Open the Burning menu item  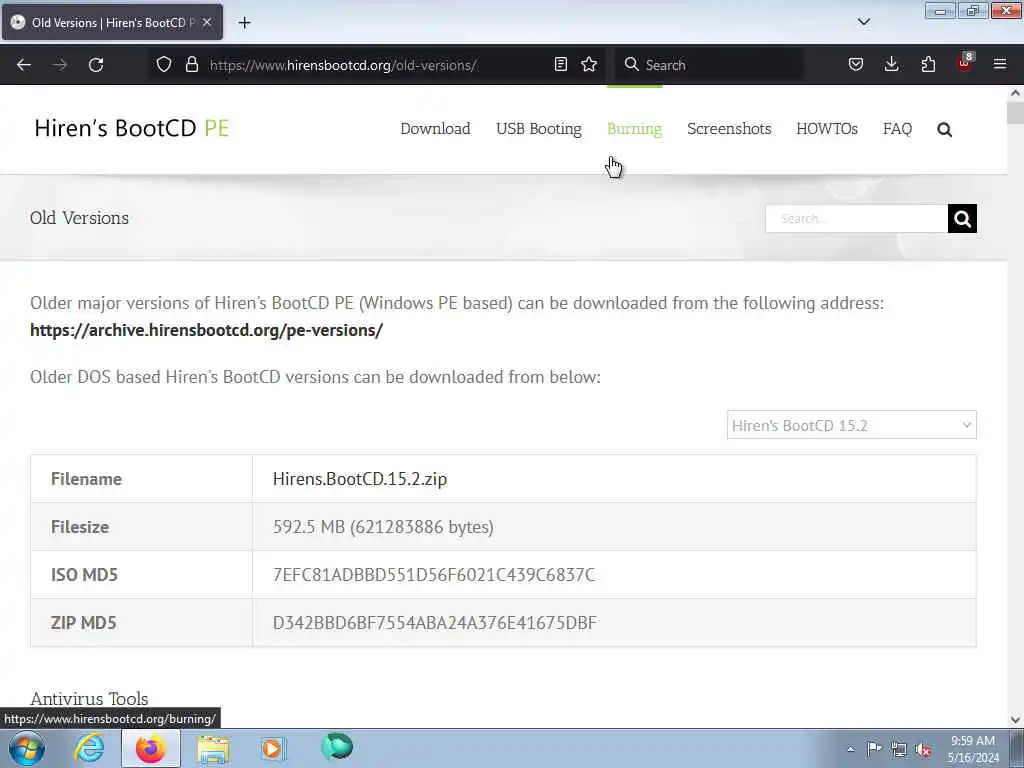click(634, 129)
